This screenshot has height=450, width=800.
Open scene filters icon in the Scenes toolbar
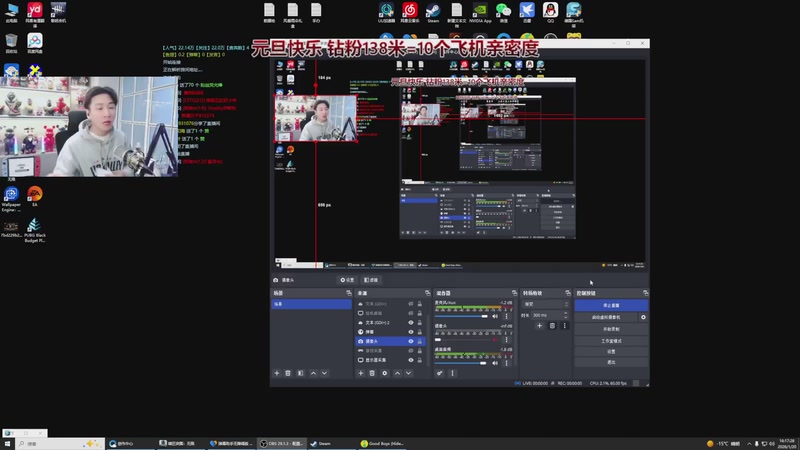pos(301,373)
